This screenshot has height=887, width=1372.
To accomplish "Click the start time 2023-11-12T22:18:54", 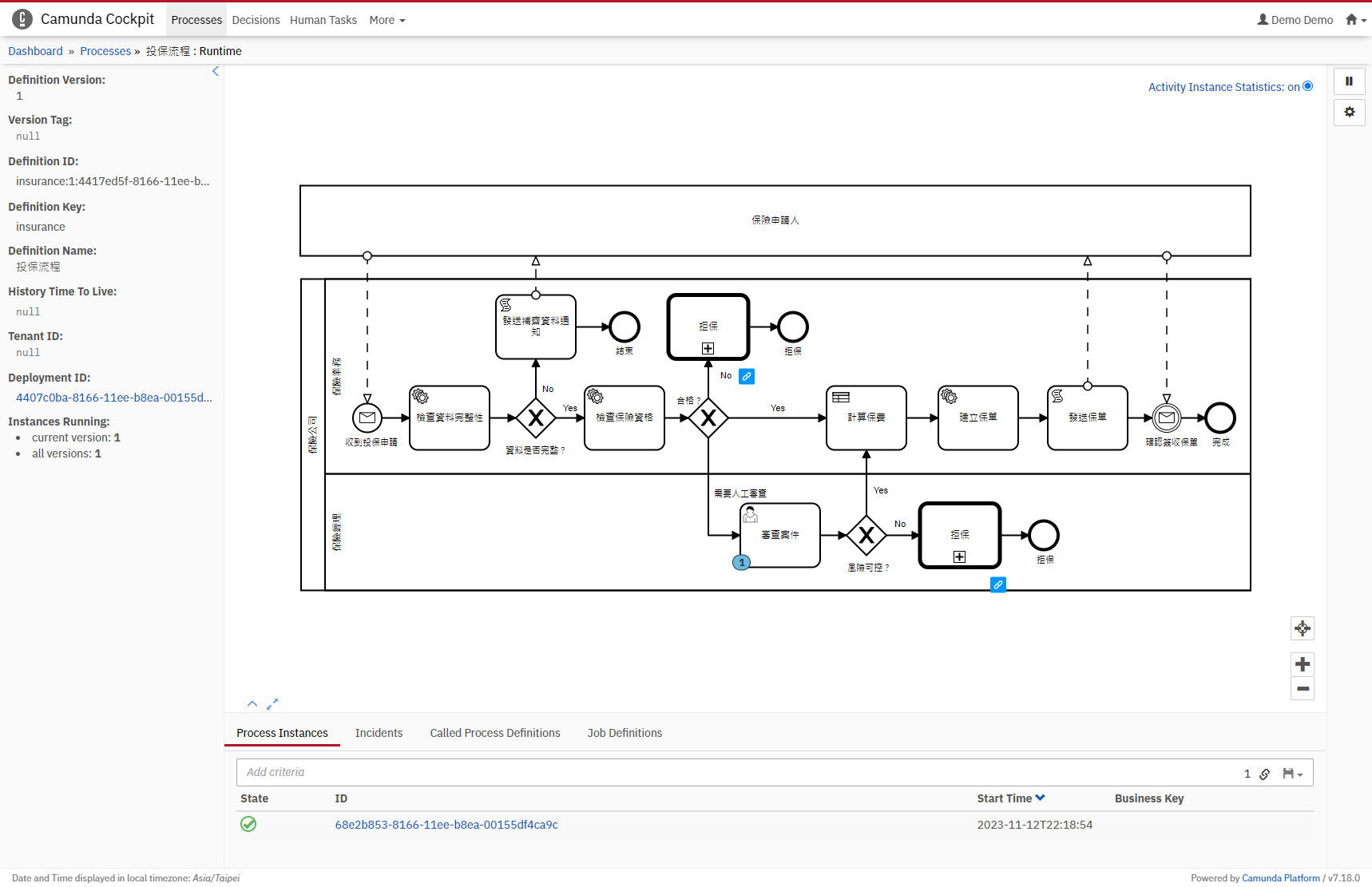I will (x=1035, y=825).
